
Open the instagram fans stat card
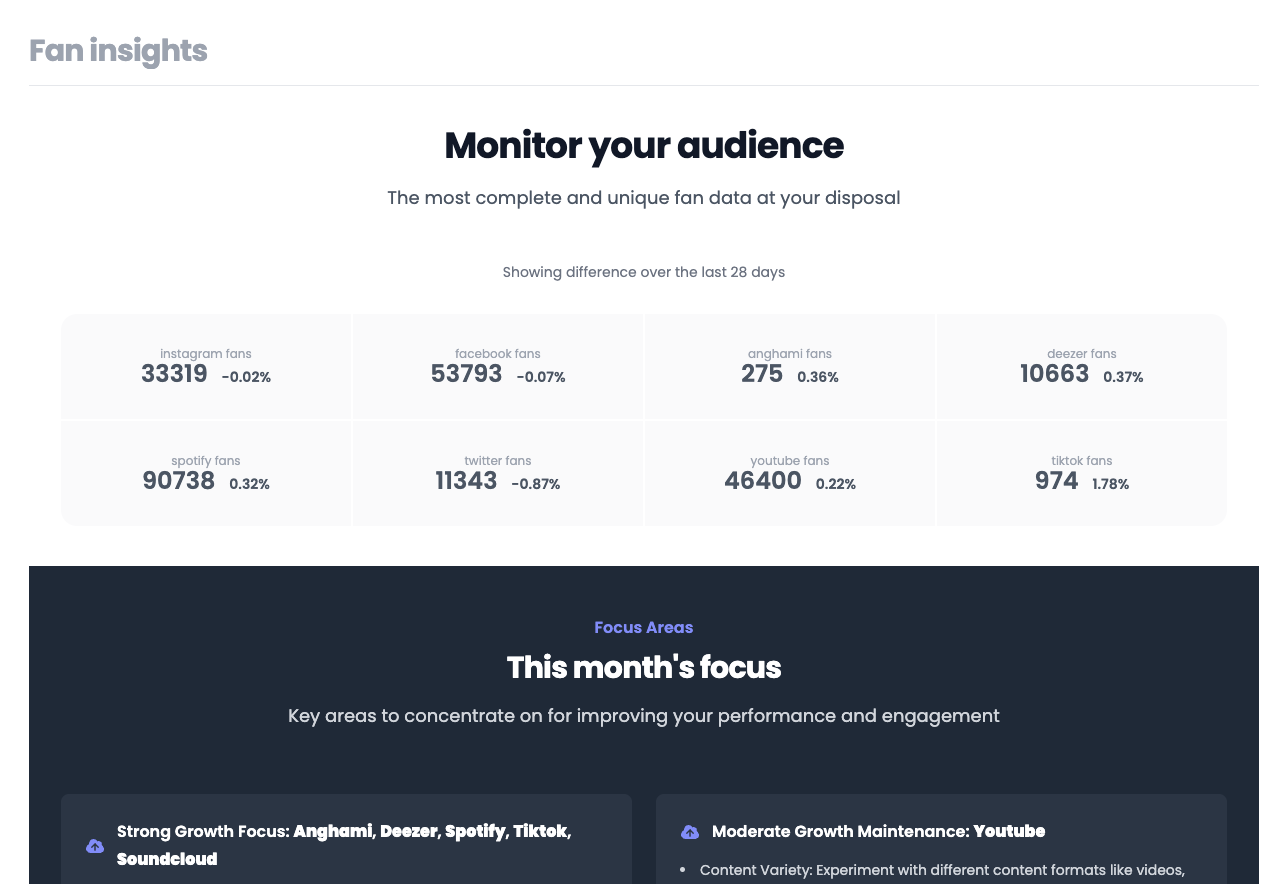206,367
